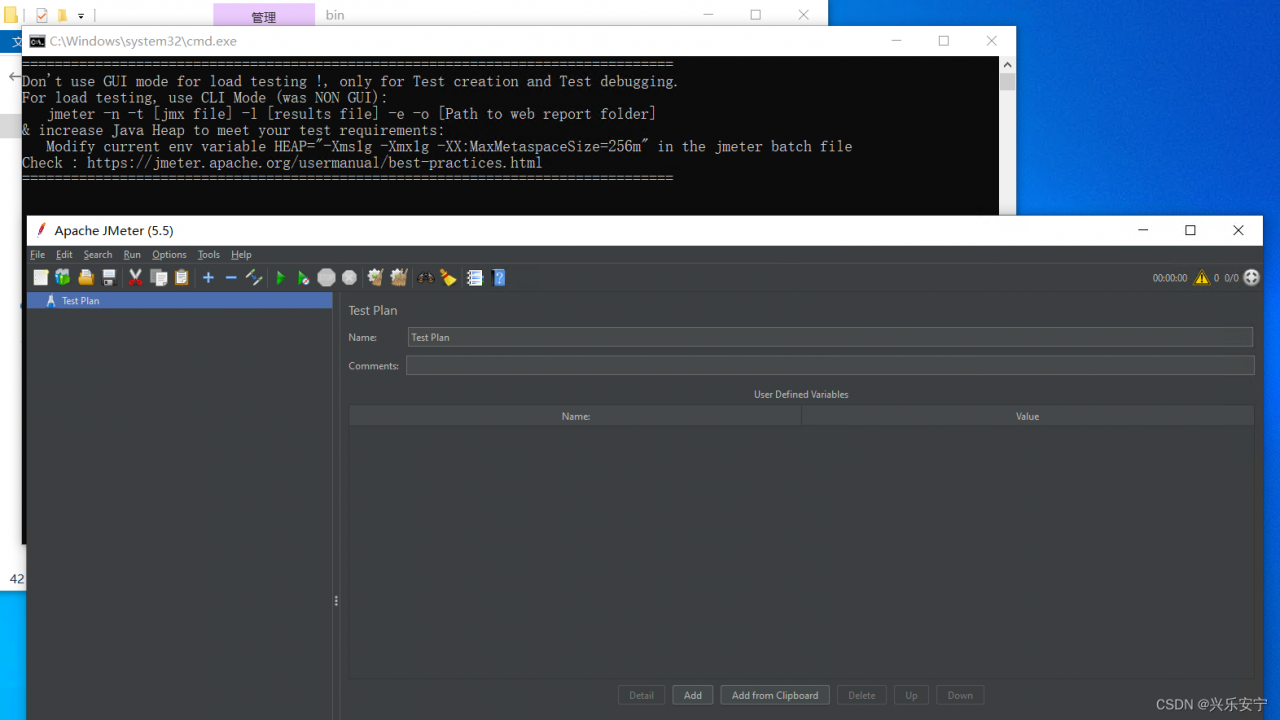Screen dimensions: 1280x720
Task: Click the Add button
Action: click(693, 695)
